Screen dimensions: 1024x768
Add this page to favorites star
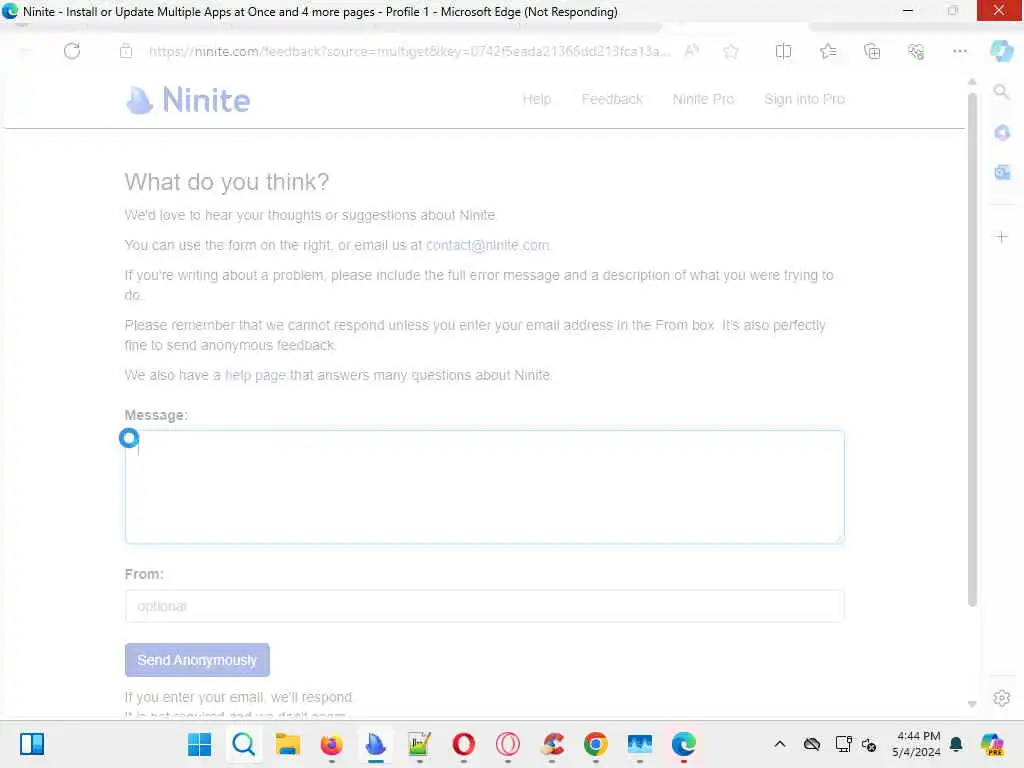(x=731, y=51)
